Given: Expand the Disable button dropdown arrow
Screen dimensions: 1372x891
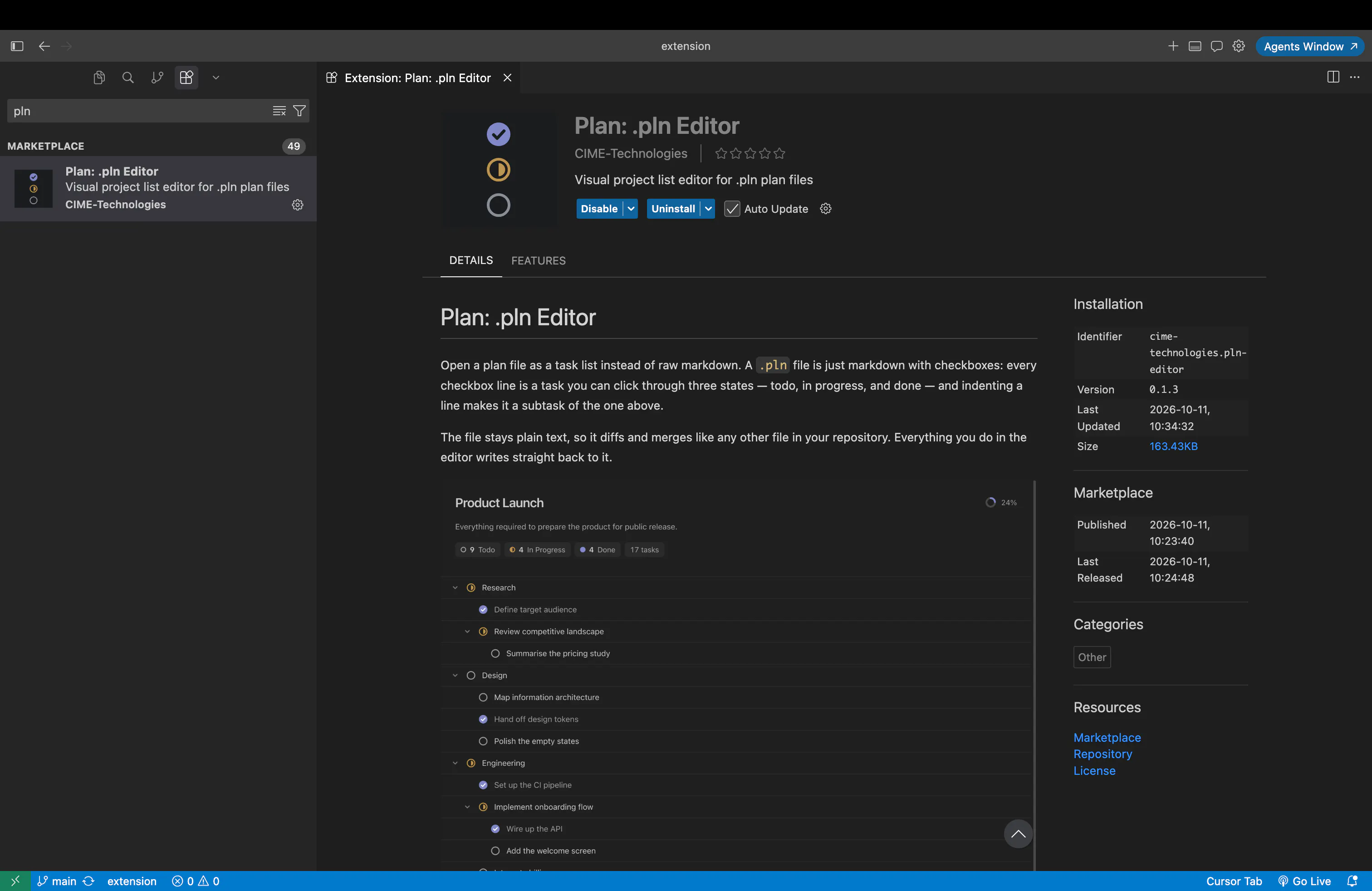Looking at the screenshot, I should pos(631,209).
